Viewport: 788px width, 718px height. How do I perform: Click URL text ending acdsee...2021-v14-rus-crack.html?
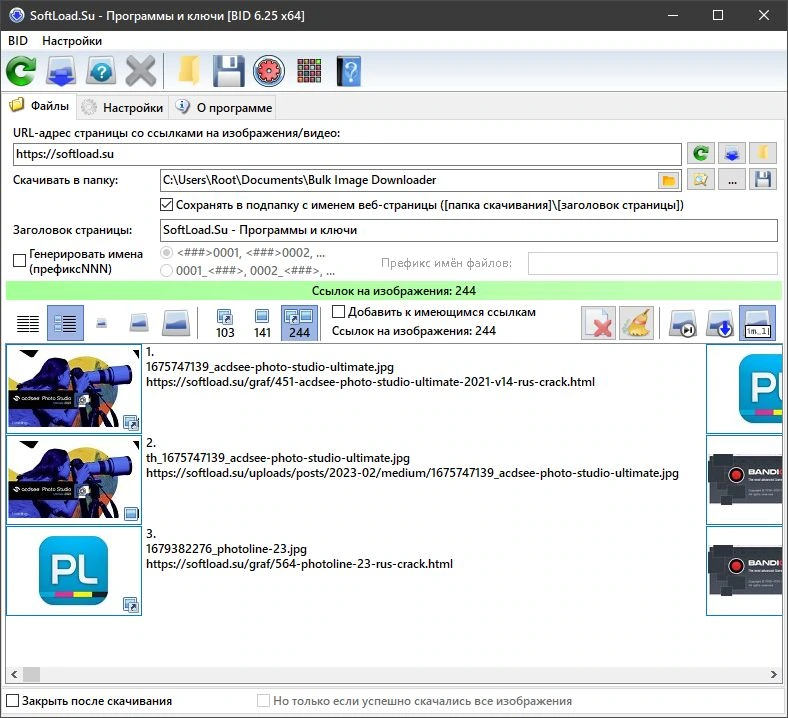click(370, 382)
